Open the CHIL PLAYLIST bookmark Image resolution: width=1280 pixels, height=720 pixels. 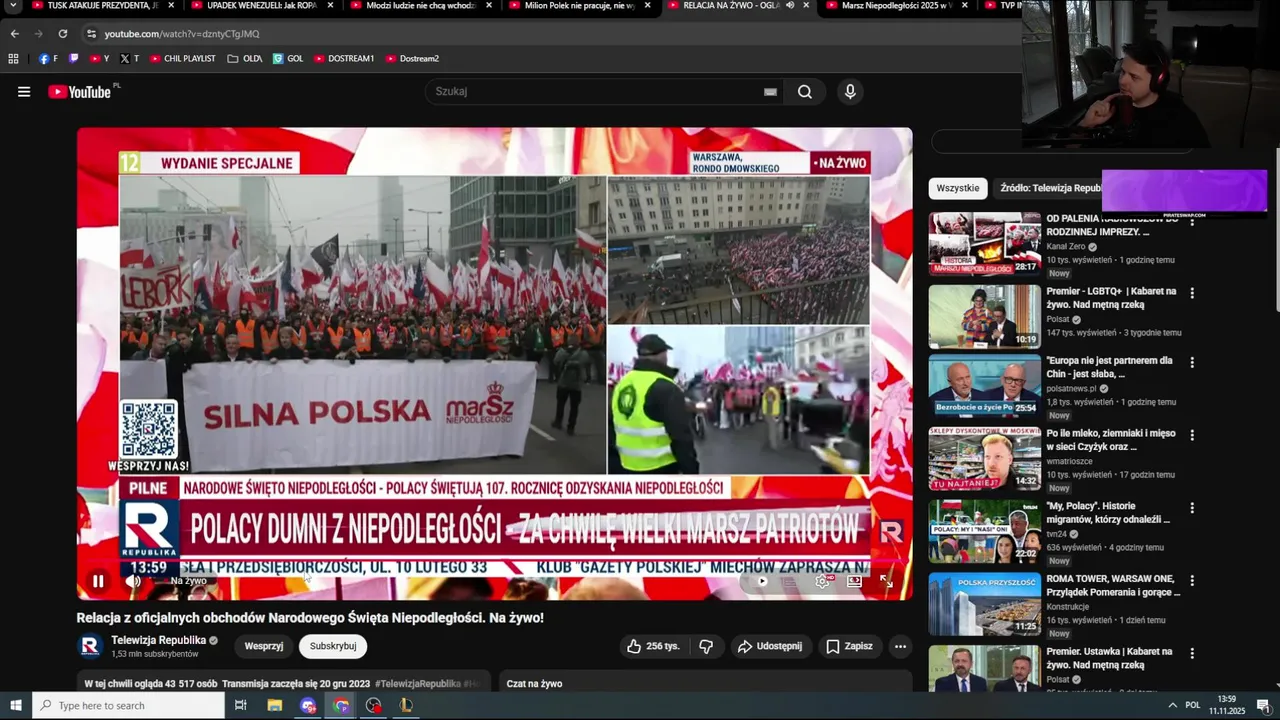coord(182,59)
